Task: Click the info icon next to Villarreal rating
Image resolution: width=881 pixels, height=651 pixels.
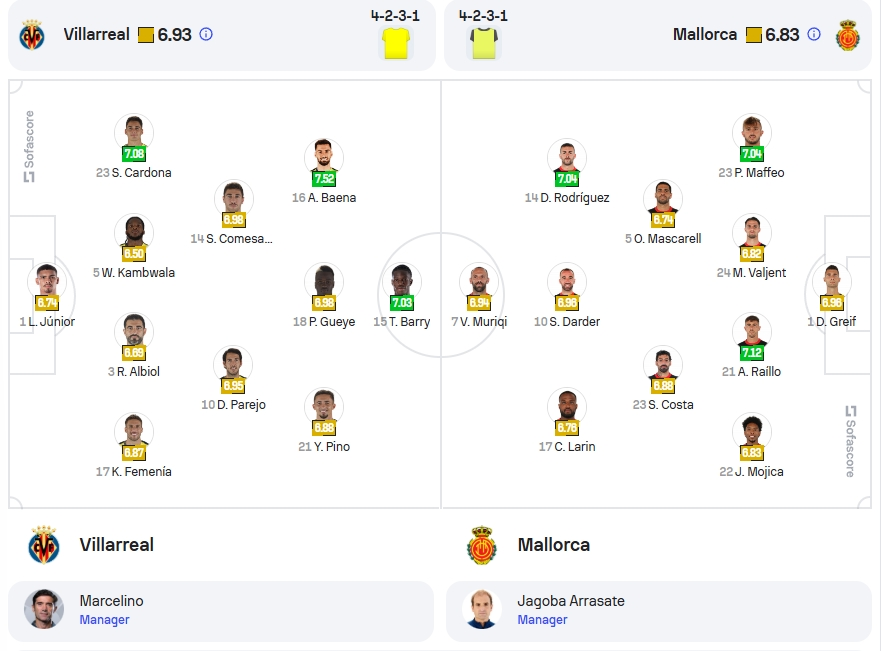Action: [x=206, y=34]
